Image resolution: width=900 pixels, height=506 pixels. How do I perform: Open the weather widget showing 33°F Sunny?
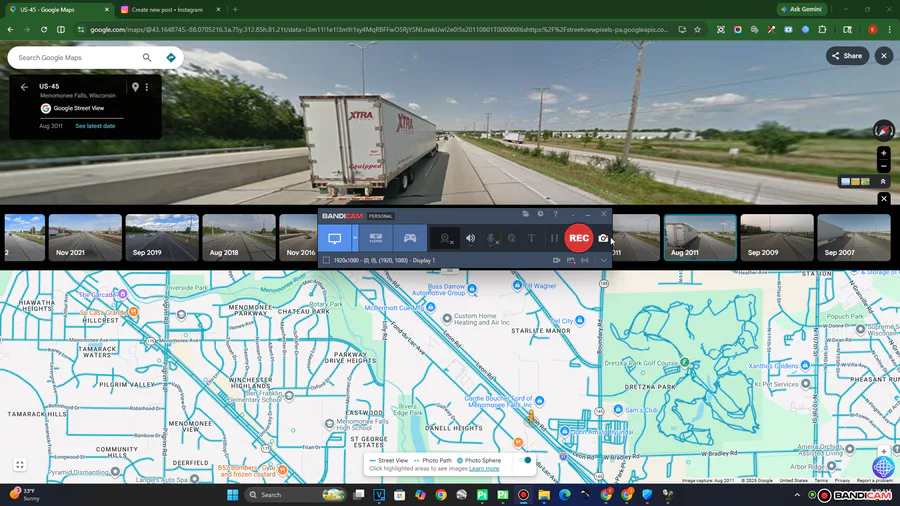click(25, 494)
